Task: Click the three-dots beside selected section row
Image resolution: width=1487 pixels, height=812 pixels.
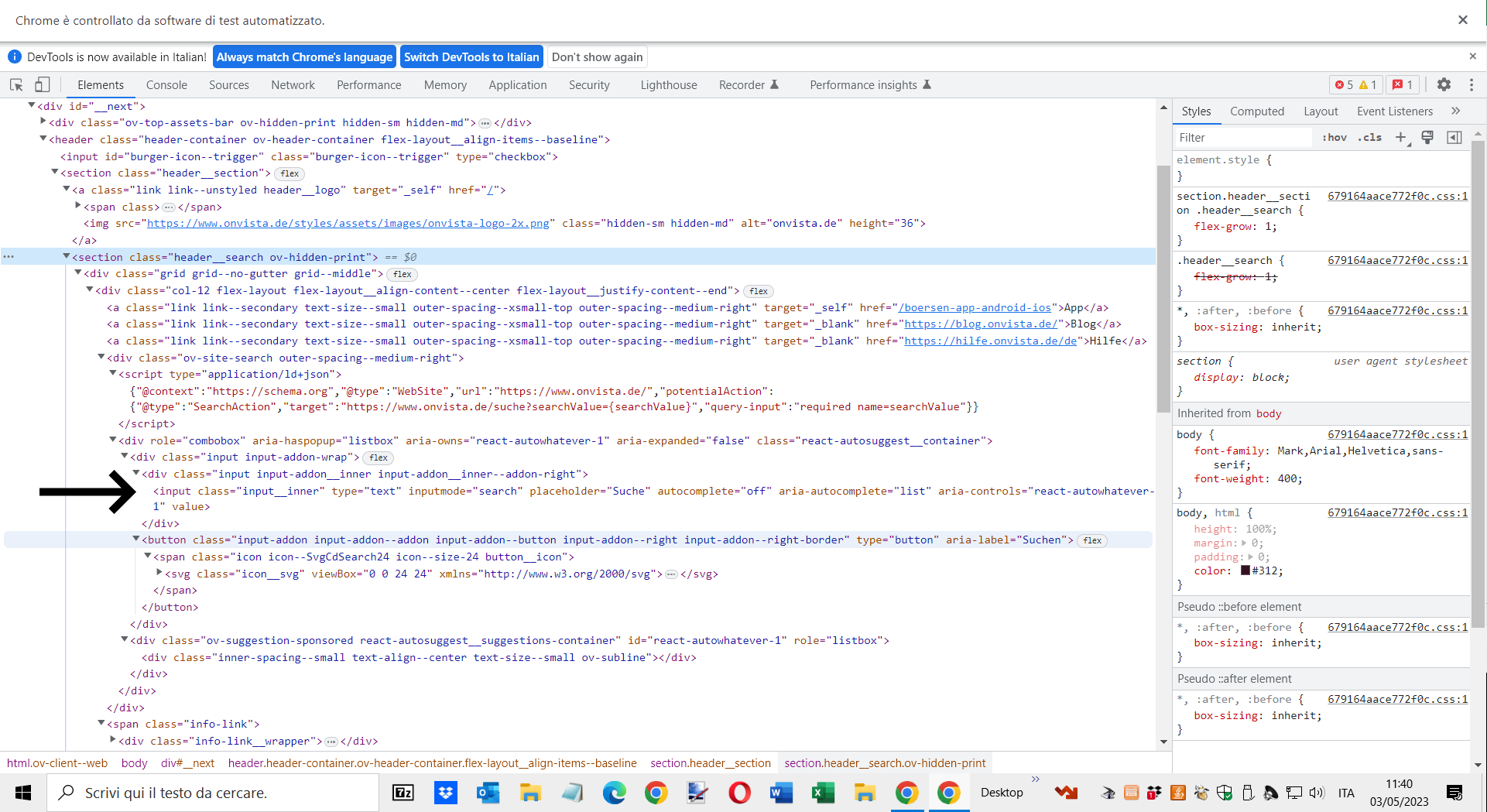Action: (x=9, y=256)
